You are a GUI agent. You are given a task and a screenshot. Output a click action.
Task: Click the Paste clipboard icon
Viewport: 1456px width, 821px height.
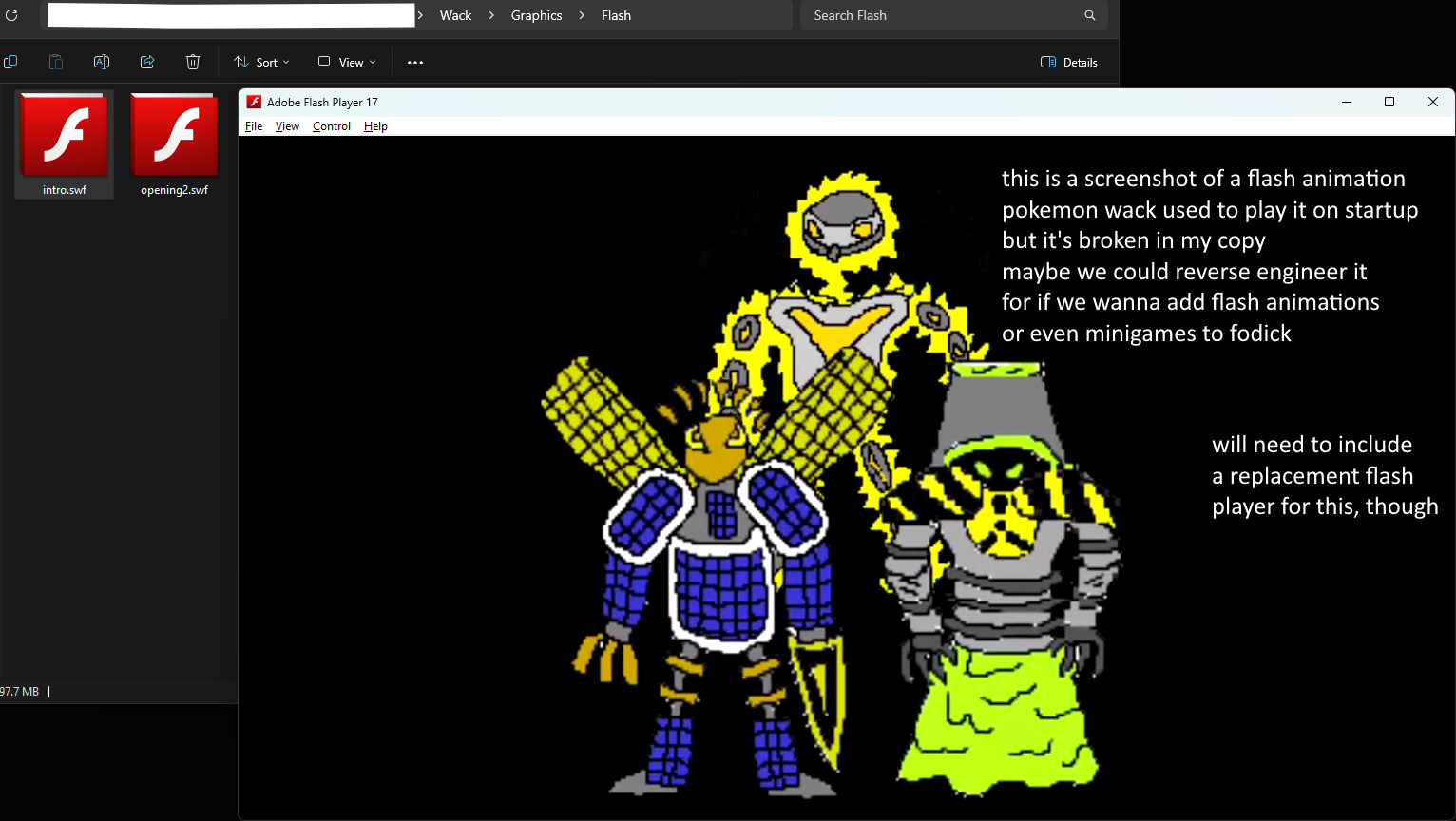click(56, 62)
